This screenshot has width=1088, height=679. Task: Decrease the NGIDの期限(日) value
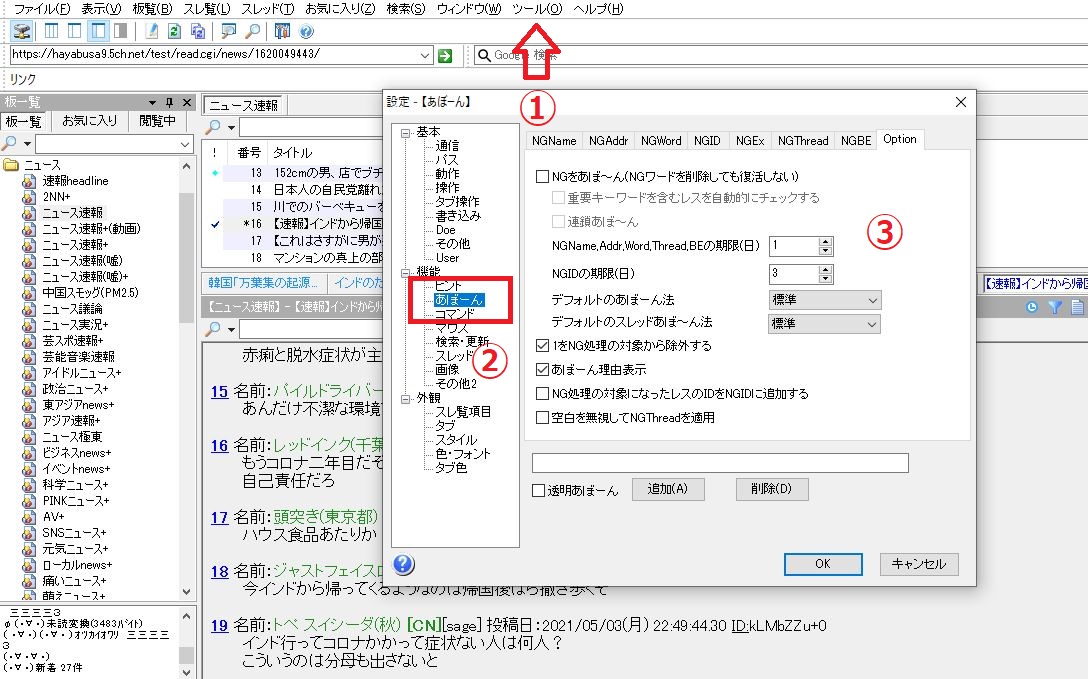point(825,279)
